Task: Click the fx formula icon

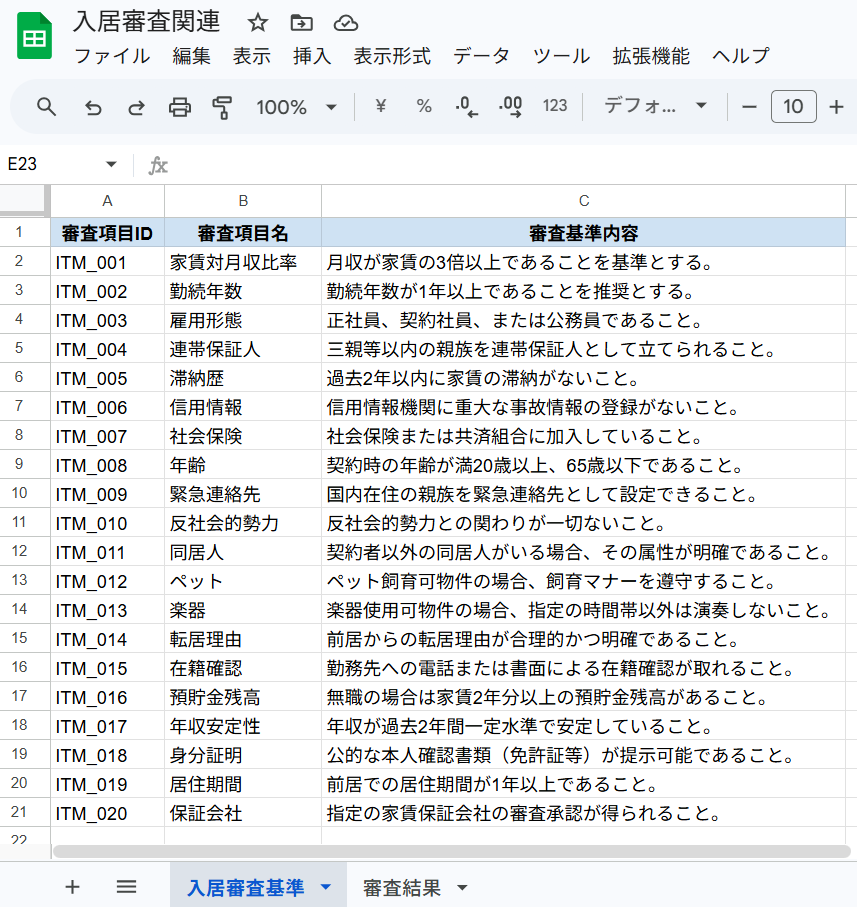Action: (158, 165)
